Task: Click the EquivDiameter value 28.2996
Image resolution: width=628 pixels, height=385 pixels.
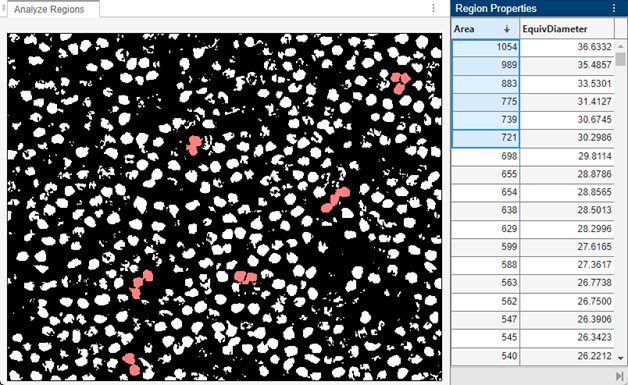Action: tap(594, 229)
